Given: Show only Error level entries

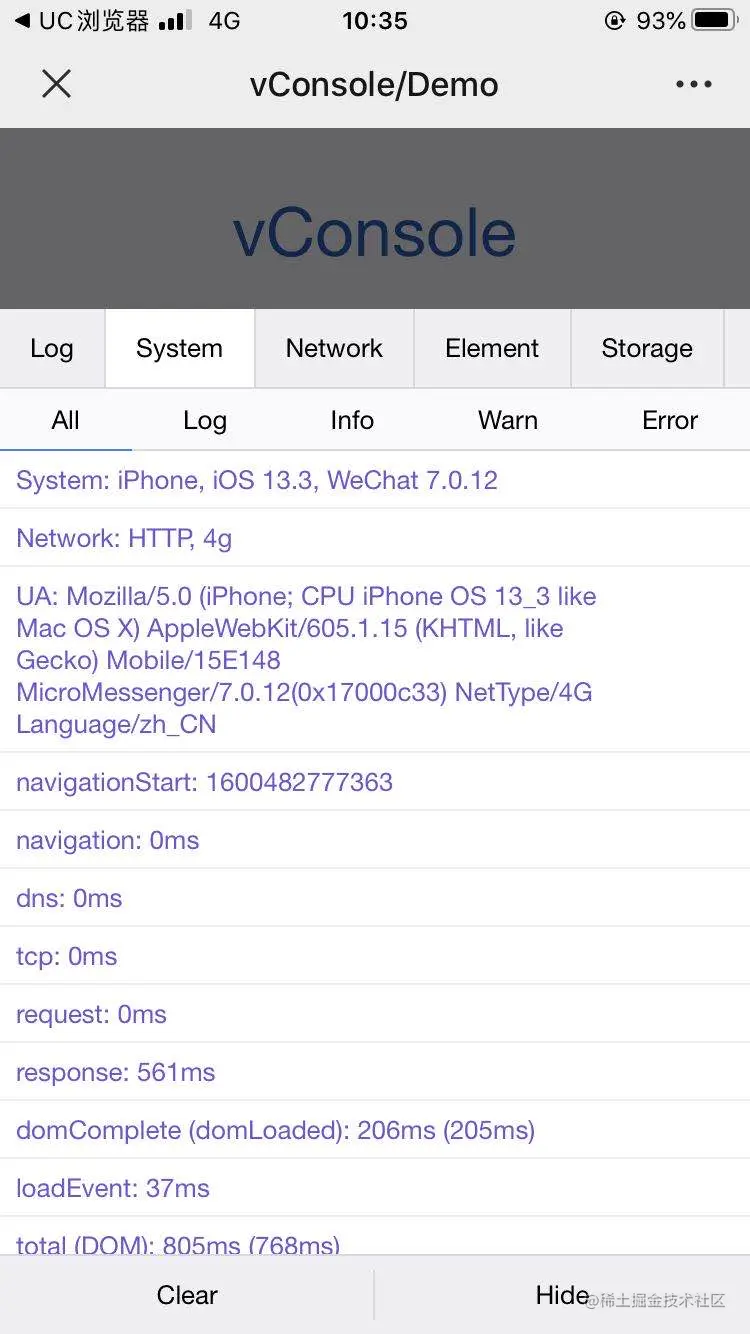Looking at the screenshot, I should [670, 420].
